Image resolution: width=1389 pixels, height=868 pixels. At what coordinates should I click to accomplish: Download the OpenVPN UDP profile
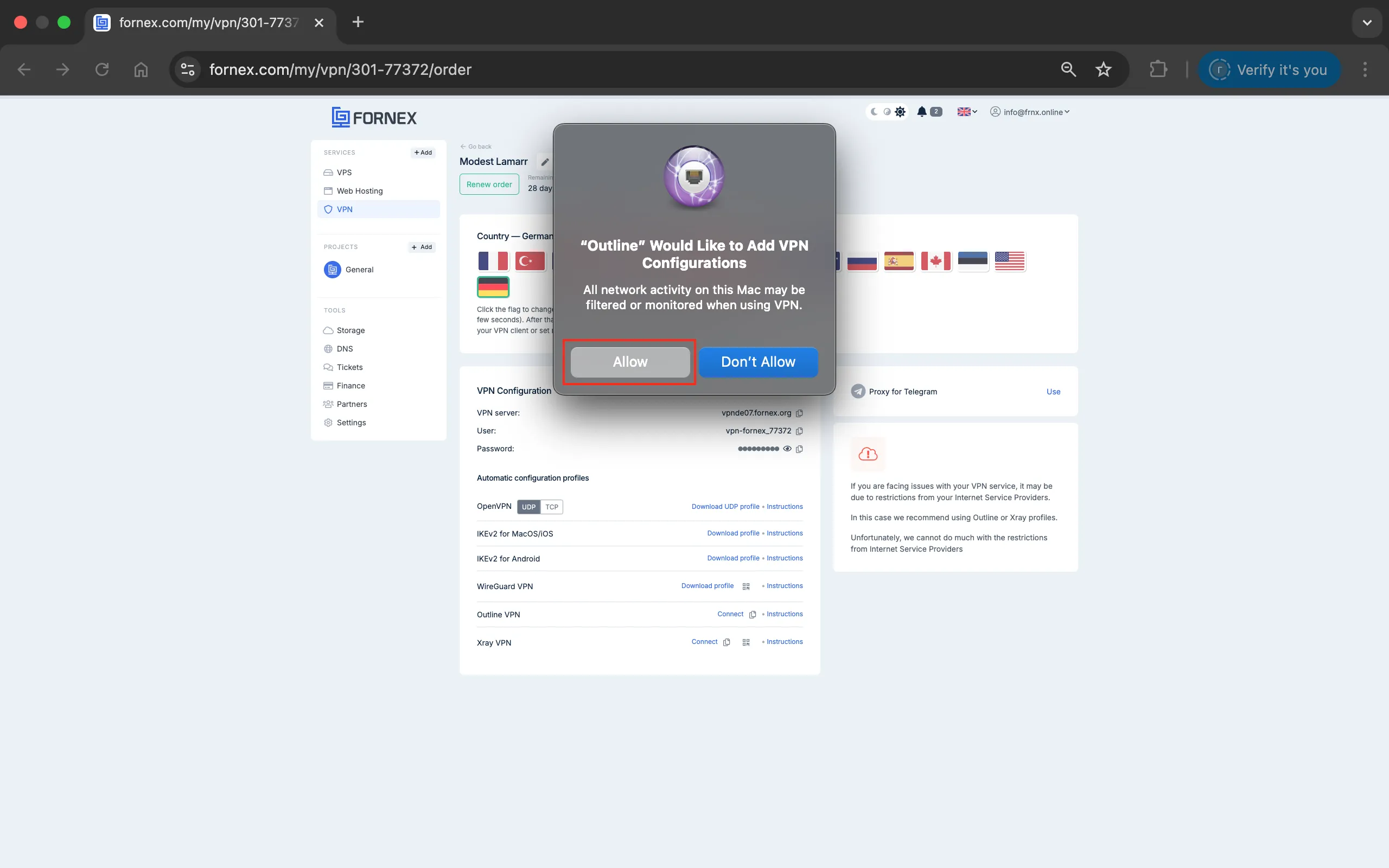[x=725, y=506]
